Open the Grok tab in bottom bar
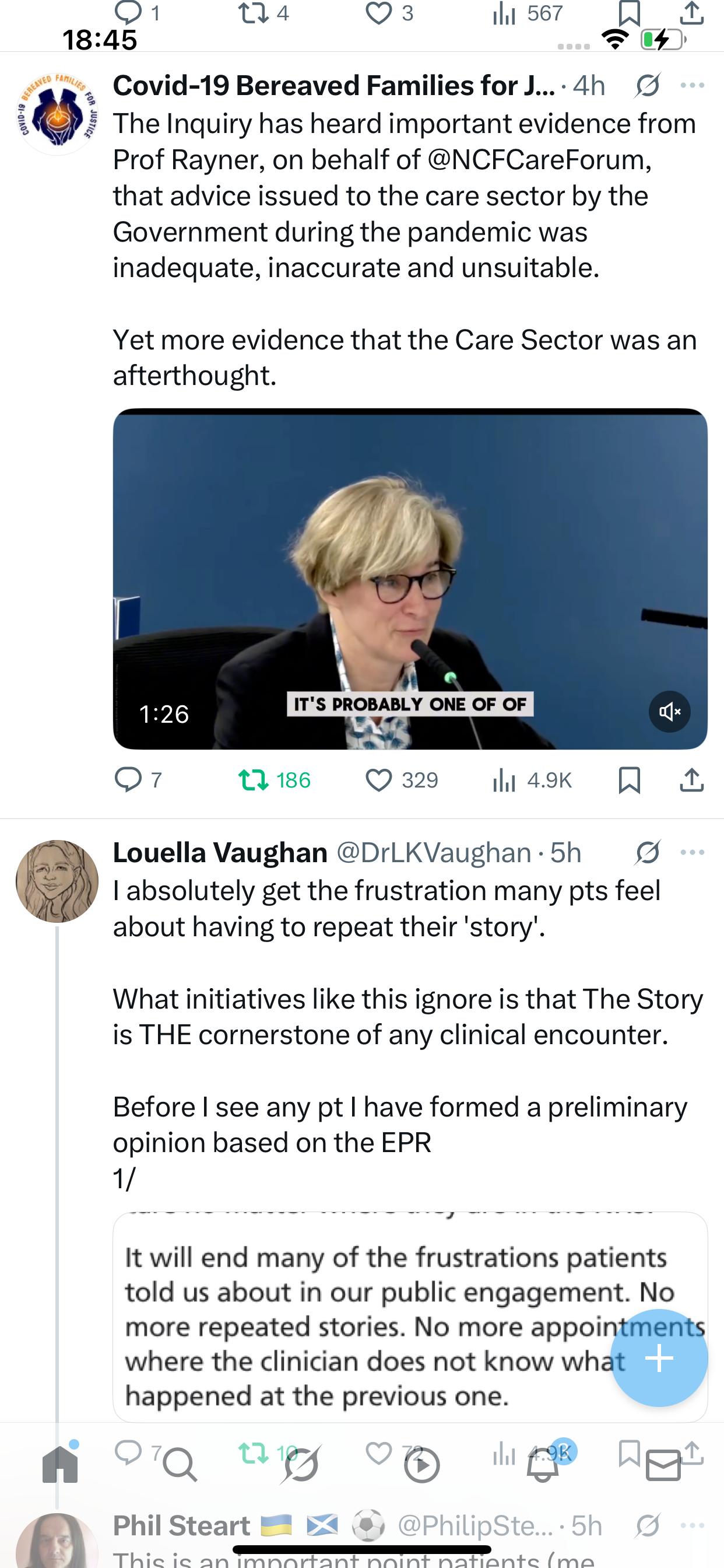Image resolution: width=724 pixels, height=1568 pixels. click(x=301, y=1465)
